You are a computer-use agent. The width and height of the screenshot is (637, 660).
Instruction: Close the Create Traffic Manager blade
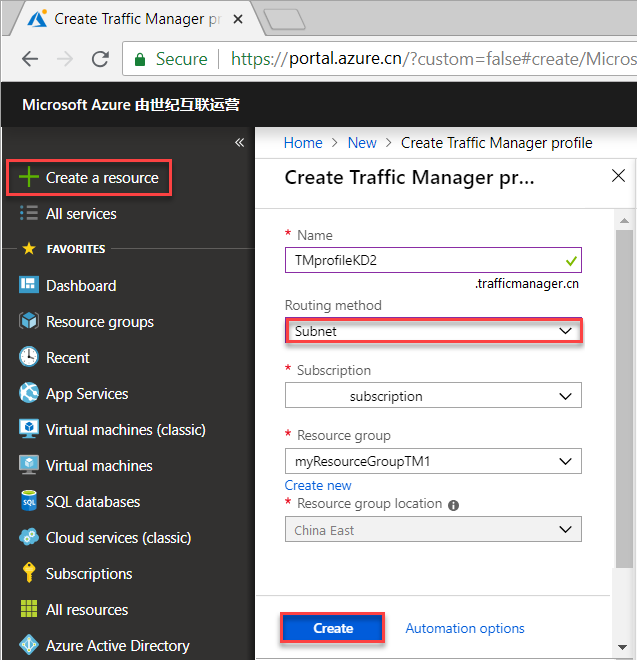pos(618,176)
